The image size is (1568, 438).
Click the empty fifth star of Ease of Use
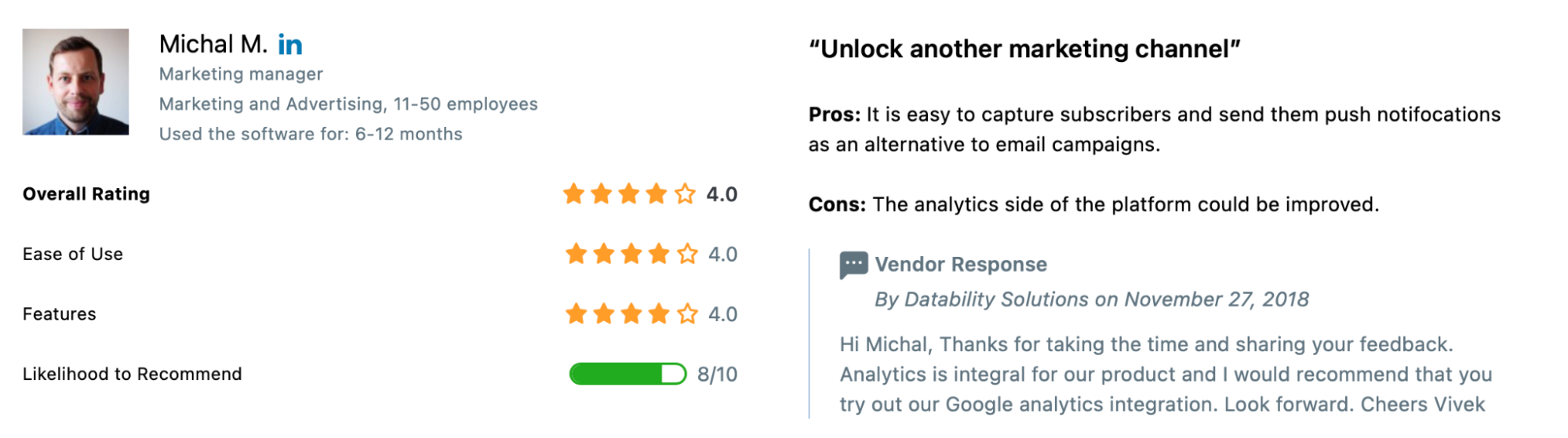click(x=687, y=254)
